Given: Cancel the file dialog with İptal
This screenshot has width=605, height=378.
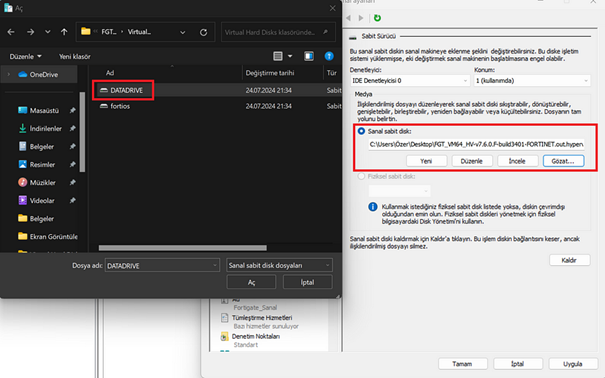Looking at the screenshot, I should [x=308, y=282].
